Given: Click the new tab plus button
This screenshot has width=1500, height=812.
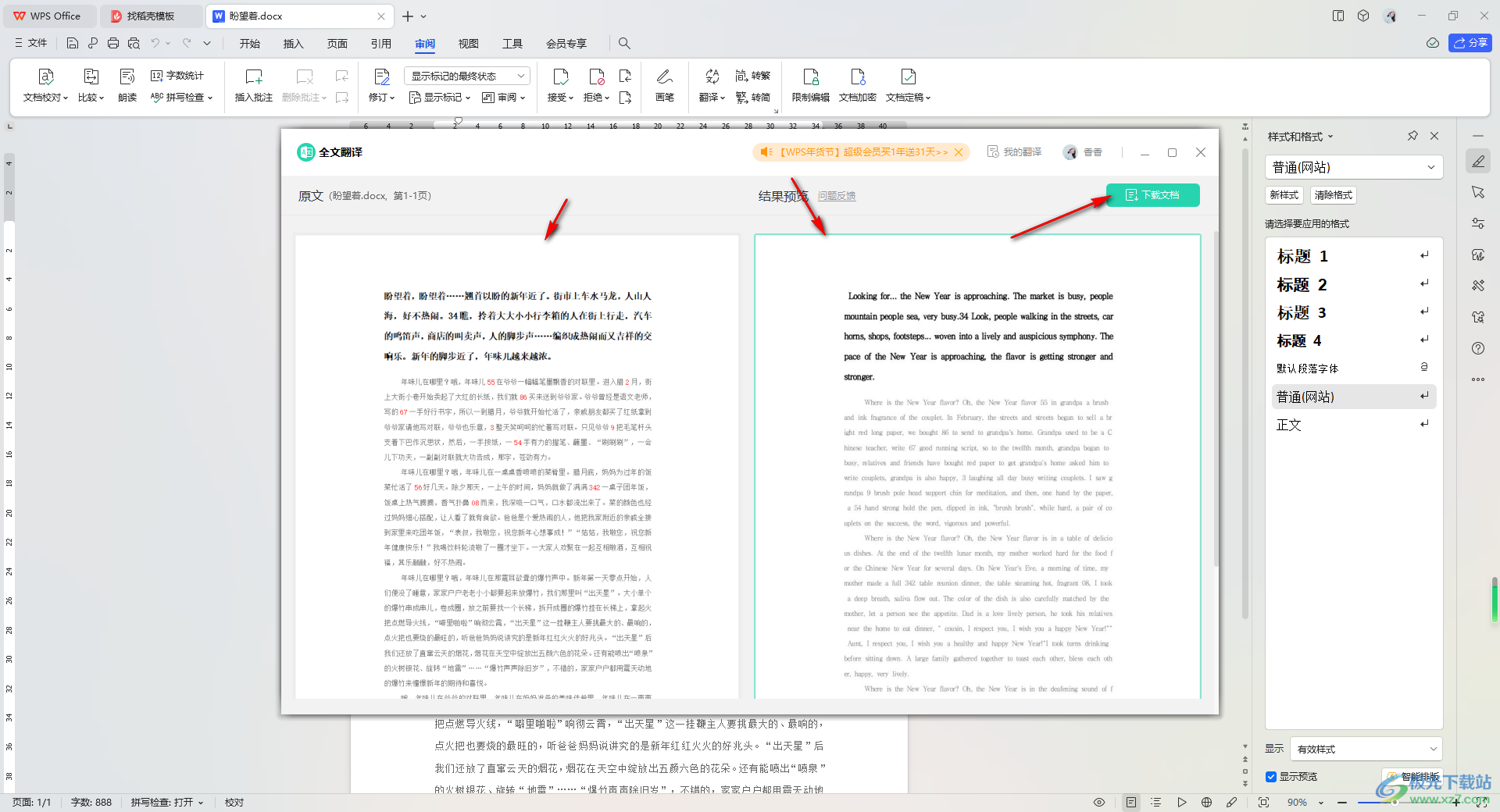Looking at the screenshot, I should coord(408,16).
